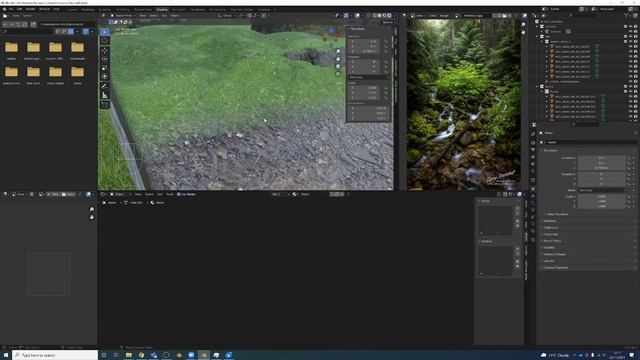Click the Windows taskbar search box

click(55, 355)
